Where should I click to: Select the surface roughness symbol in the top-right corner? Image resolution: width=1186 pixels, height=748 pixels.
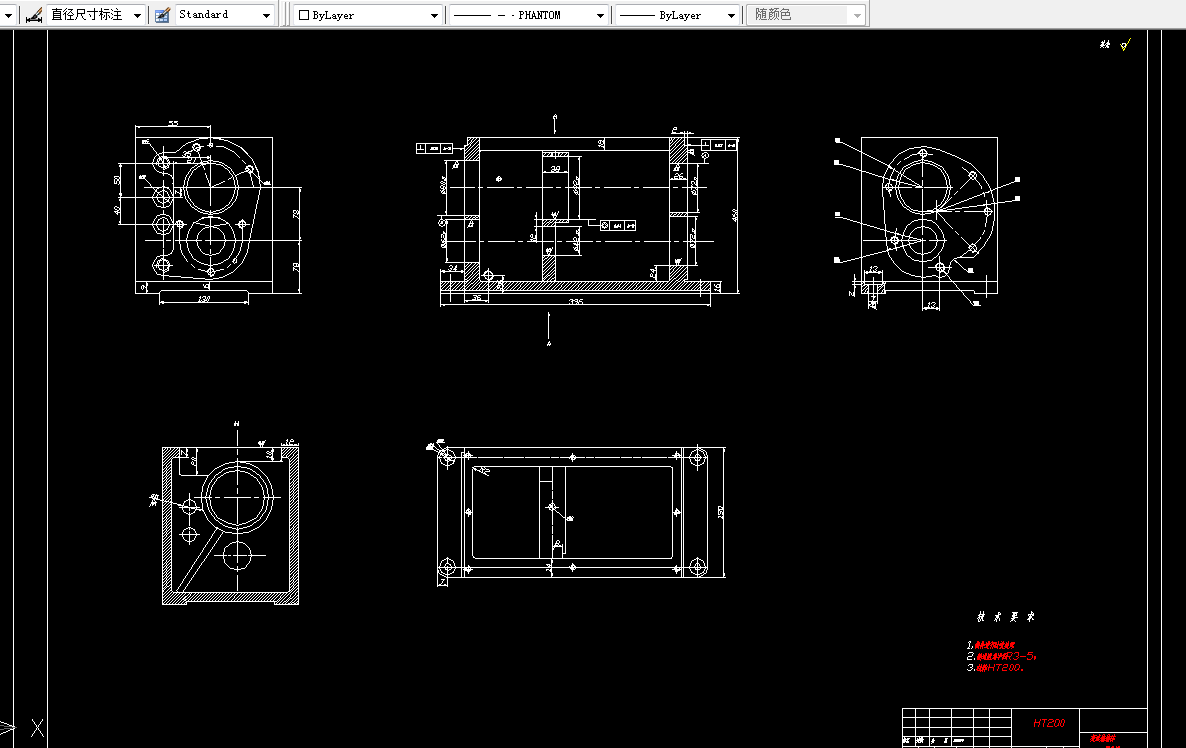tap(1125, 45)
